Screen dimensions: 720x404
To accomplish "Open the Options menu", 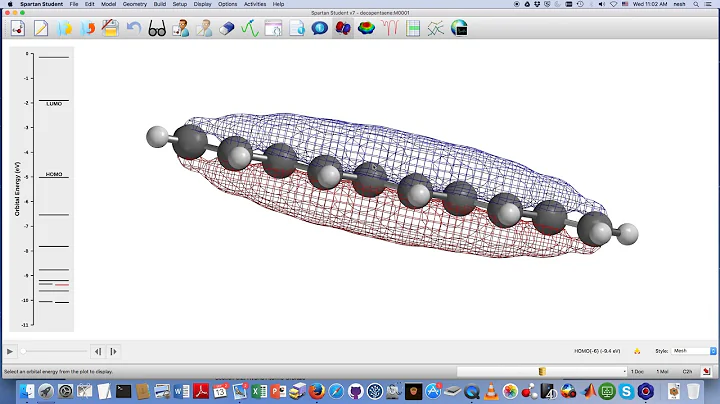I will click(227, 4).
